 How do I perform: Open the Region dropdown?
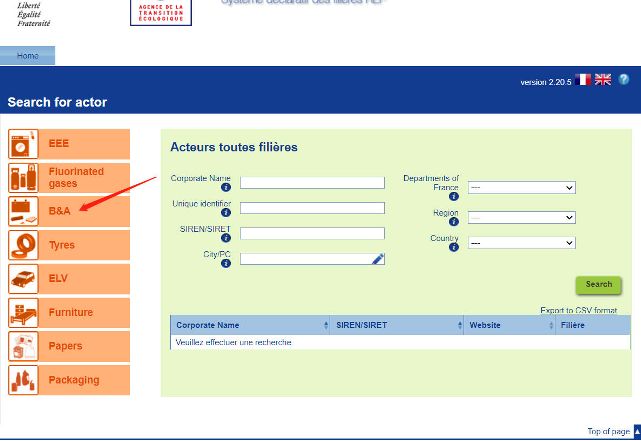point(521,217)
